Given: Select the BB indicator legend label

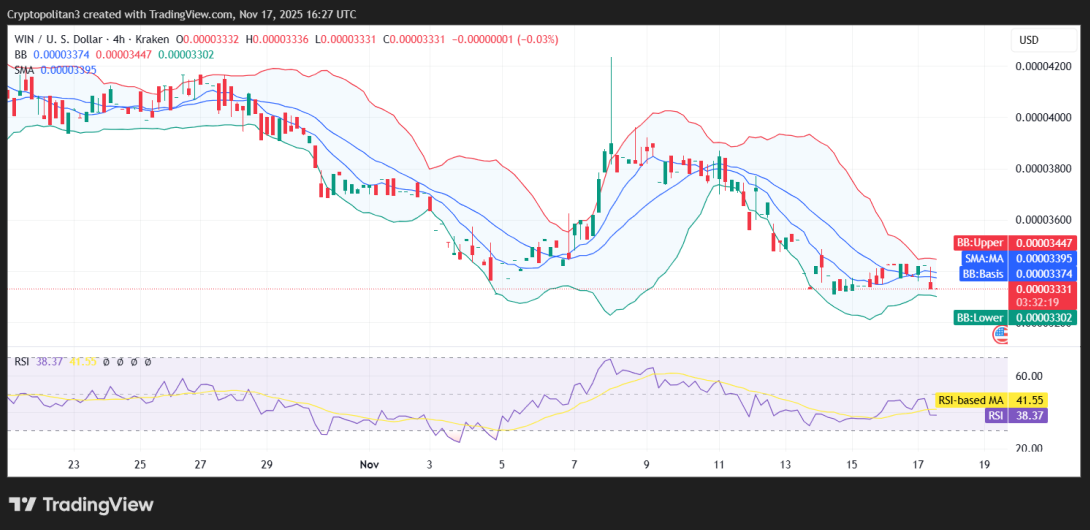Looking at the screenshot, I should click(20, 54).
